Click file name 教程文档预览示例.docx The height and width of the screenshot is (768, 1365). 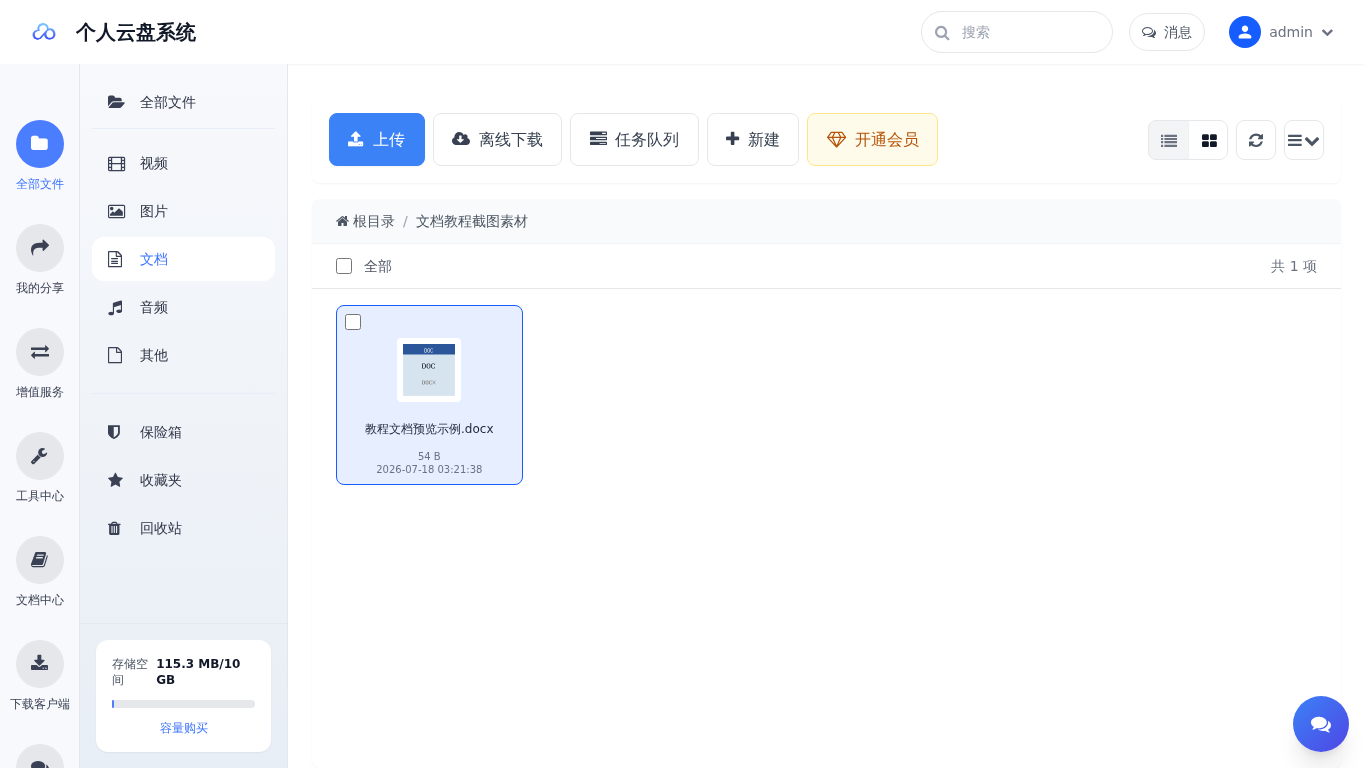pyautogui.click(x=429, y=429)
